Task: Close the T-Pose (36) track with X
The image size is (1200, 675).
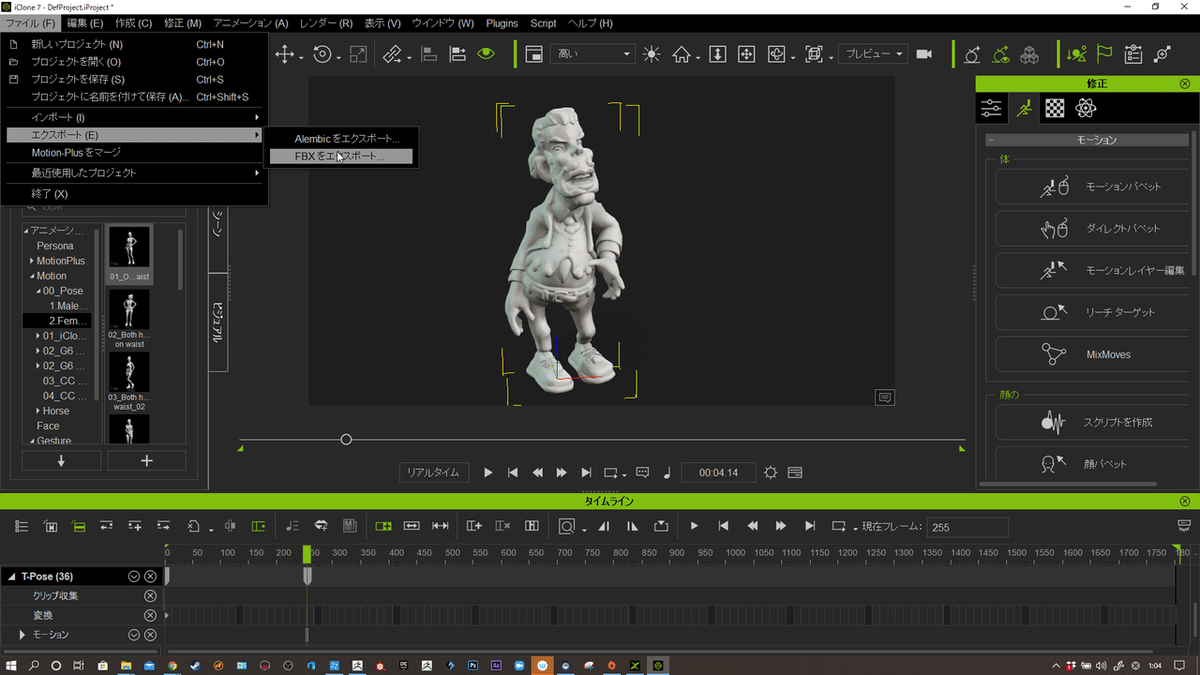Action: click(150, 576)
